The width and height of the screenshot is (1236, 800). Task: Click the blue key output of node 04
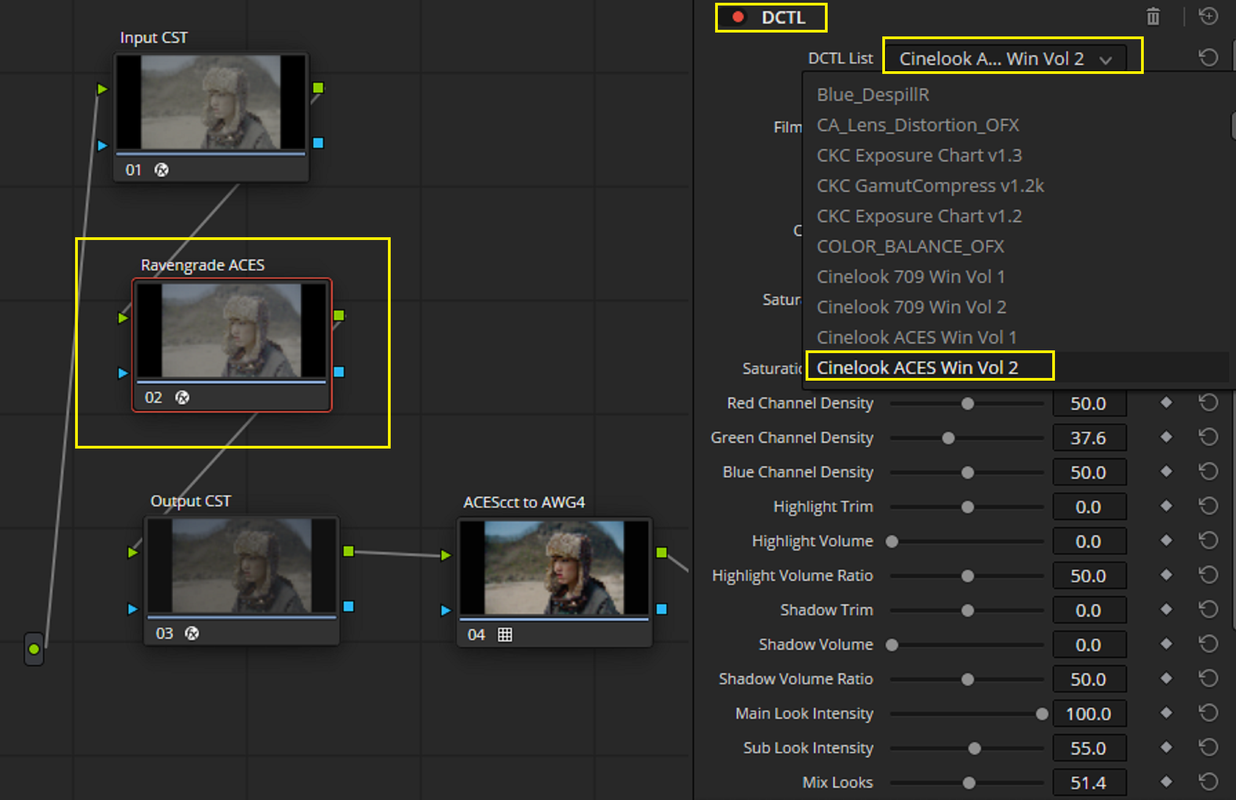[661, 610]
